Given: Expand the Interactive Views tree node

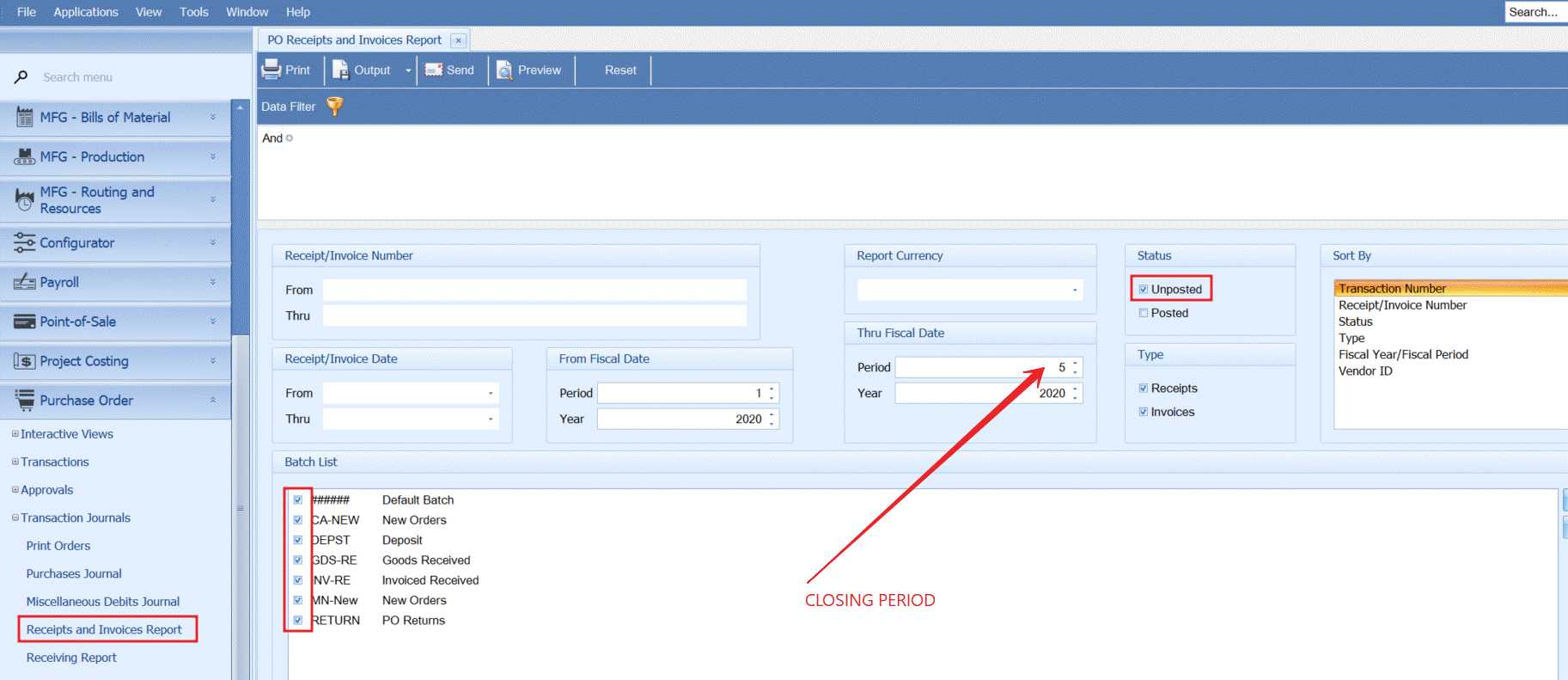Looking at the screenshot, I should click(x=15, y=434).
